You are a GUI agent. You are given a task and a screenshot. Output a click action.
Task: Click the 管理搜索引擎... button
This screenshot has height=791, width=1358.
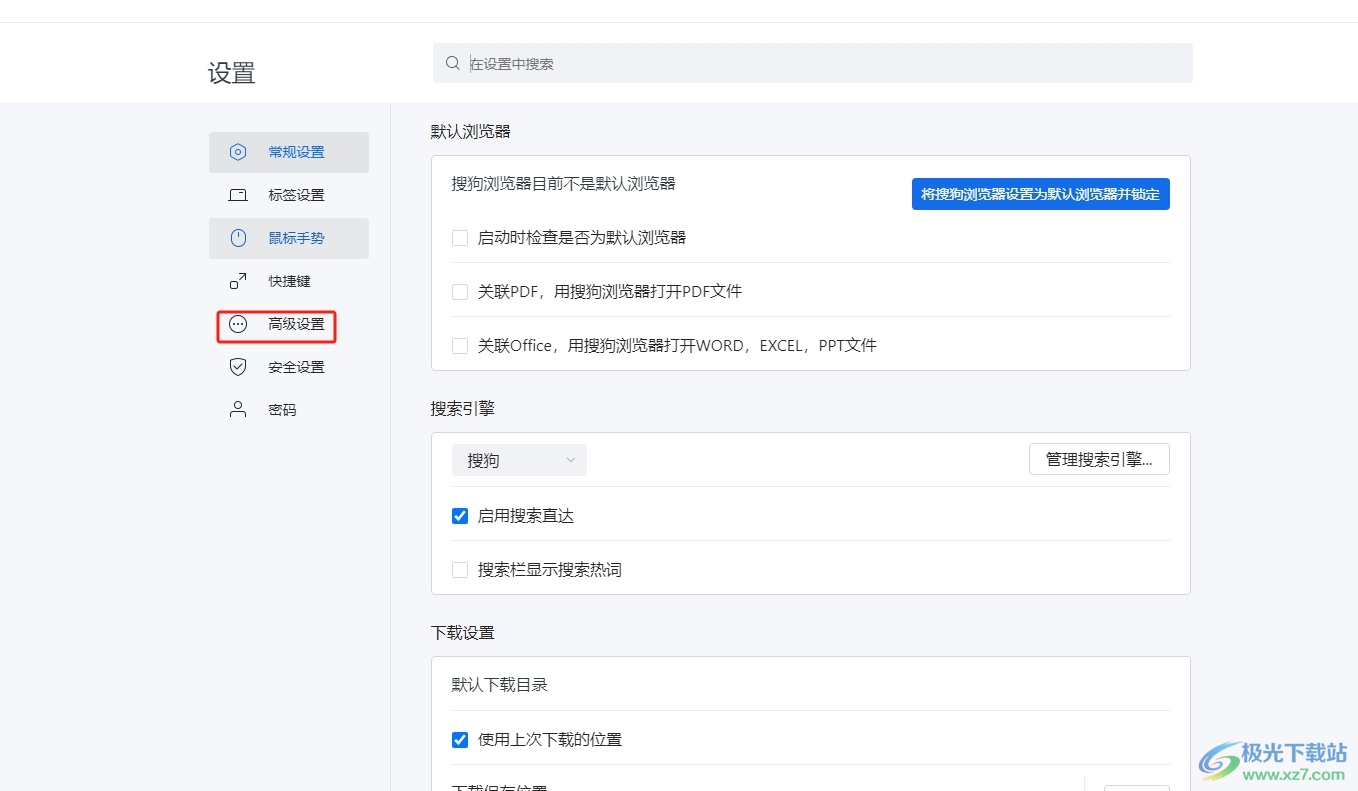pos(1099,459)
